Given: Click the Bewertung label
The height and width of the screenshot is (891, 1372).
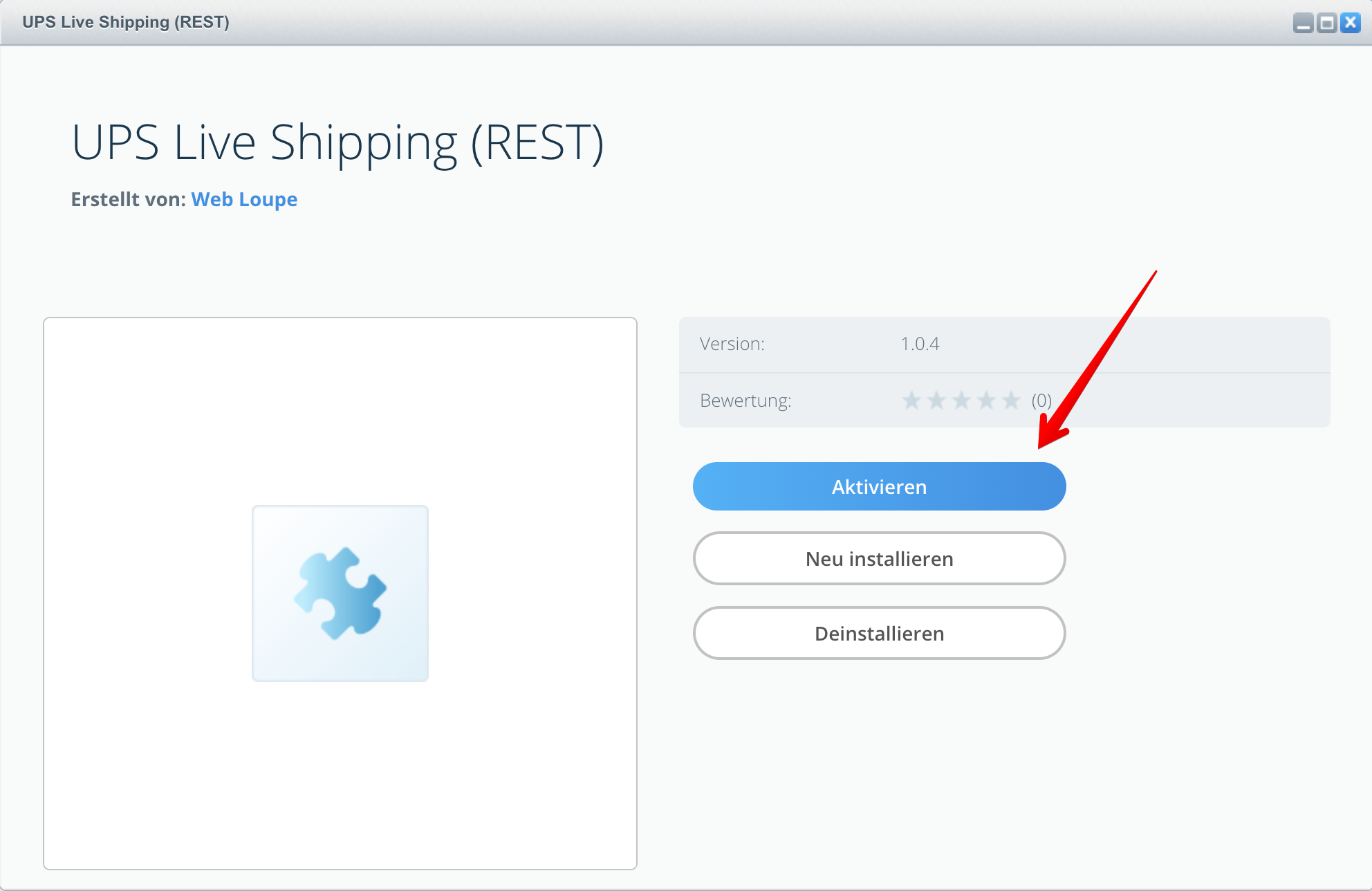Looking at the screenshot, I should (x=745, y=401).
